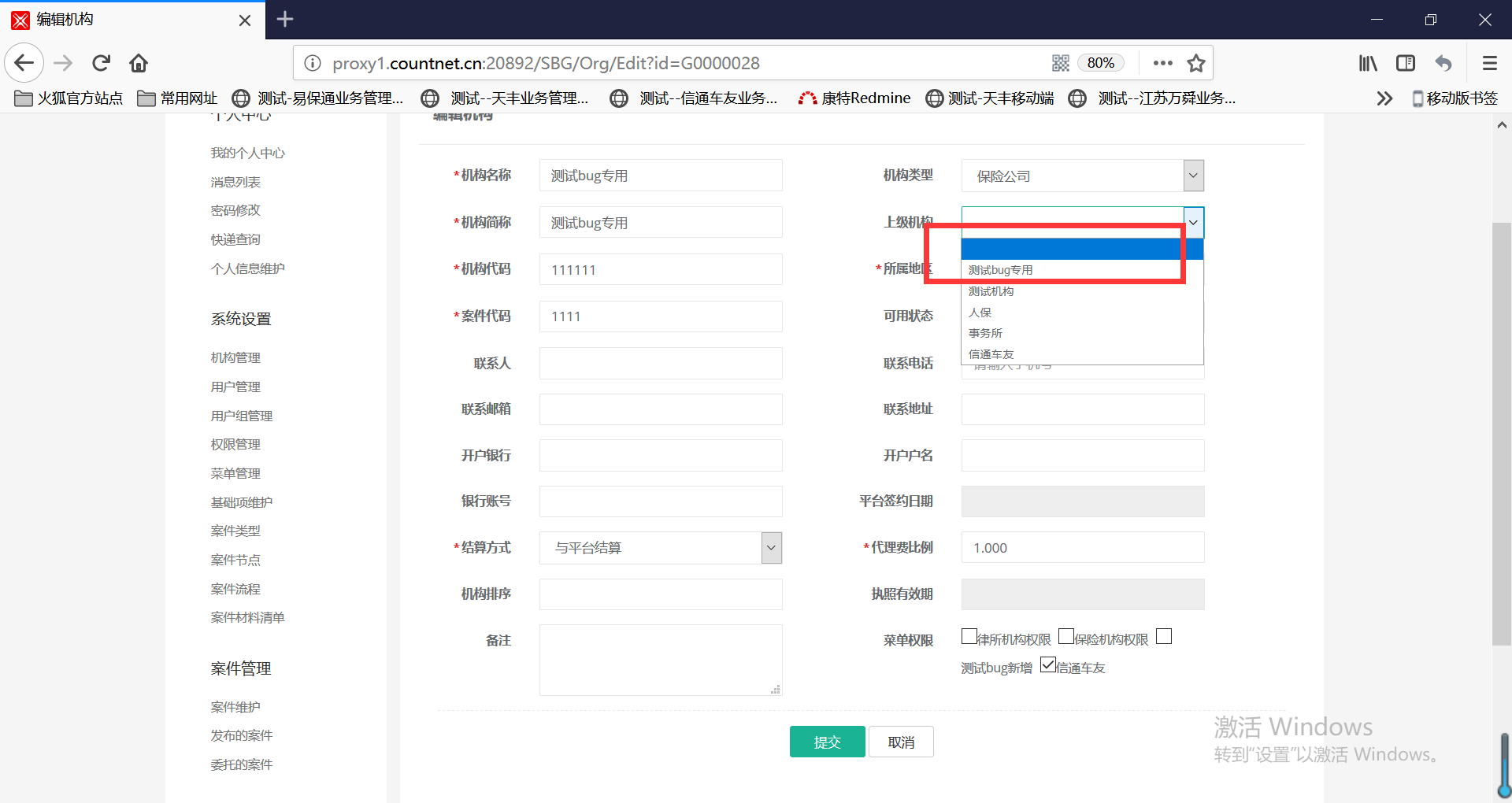Viewport: 1512px width, 803px height.
Task: Collapse the 上级机构 dropdown arrow
Action: [1193, 223]
